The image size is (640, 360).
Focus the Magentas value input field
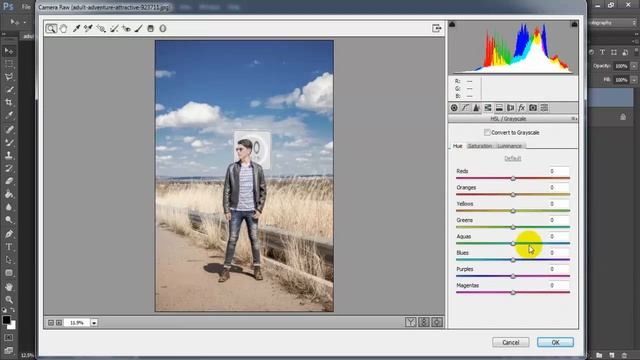click(x=558, y=285)
